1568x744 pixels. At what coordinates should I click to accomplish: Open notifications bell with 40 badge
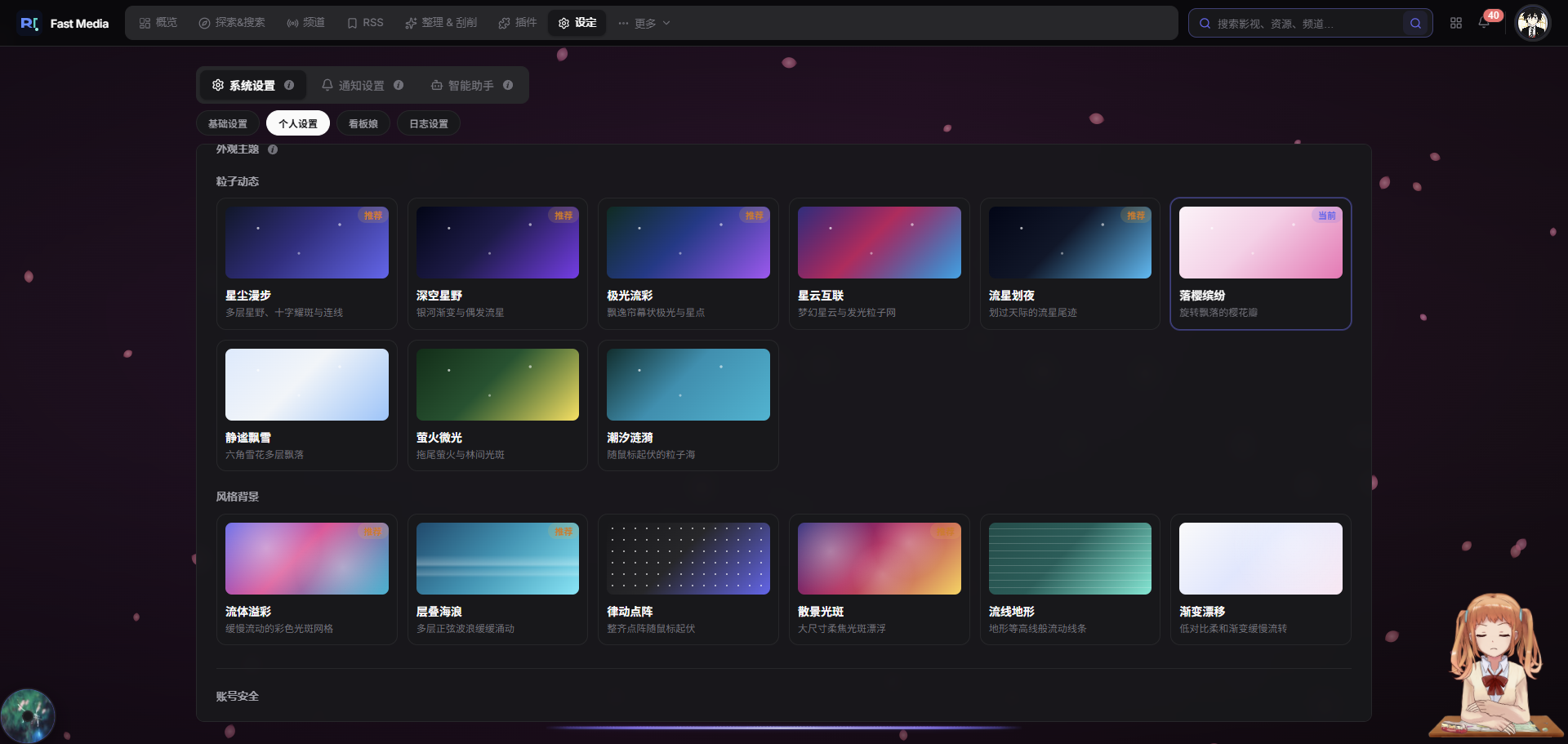pos(1484,22)
